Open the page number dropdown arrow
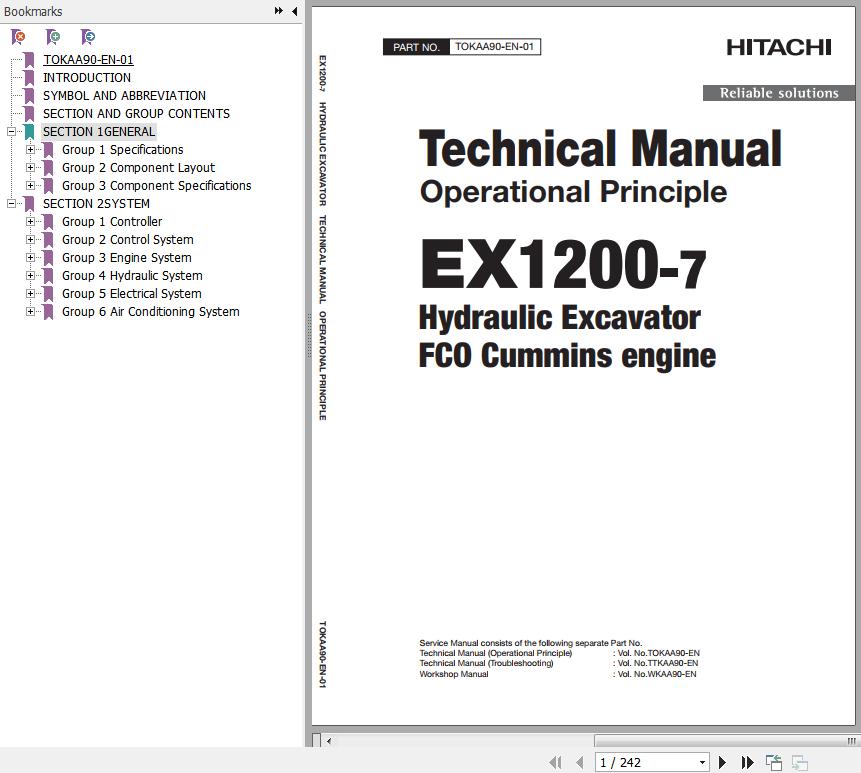The image size is (861, 773). point(702,763)
